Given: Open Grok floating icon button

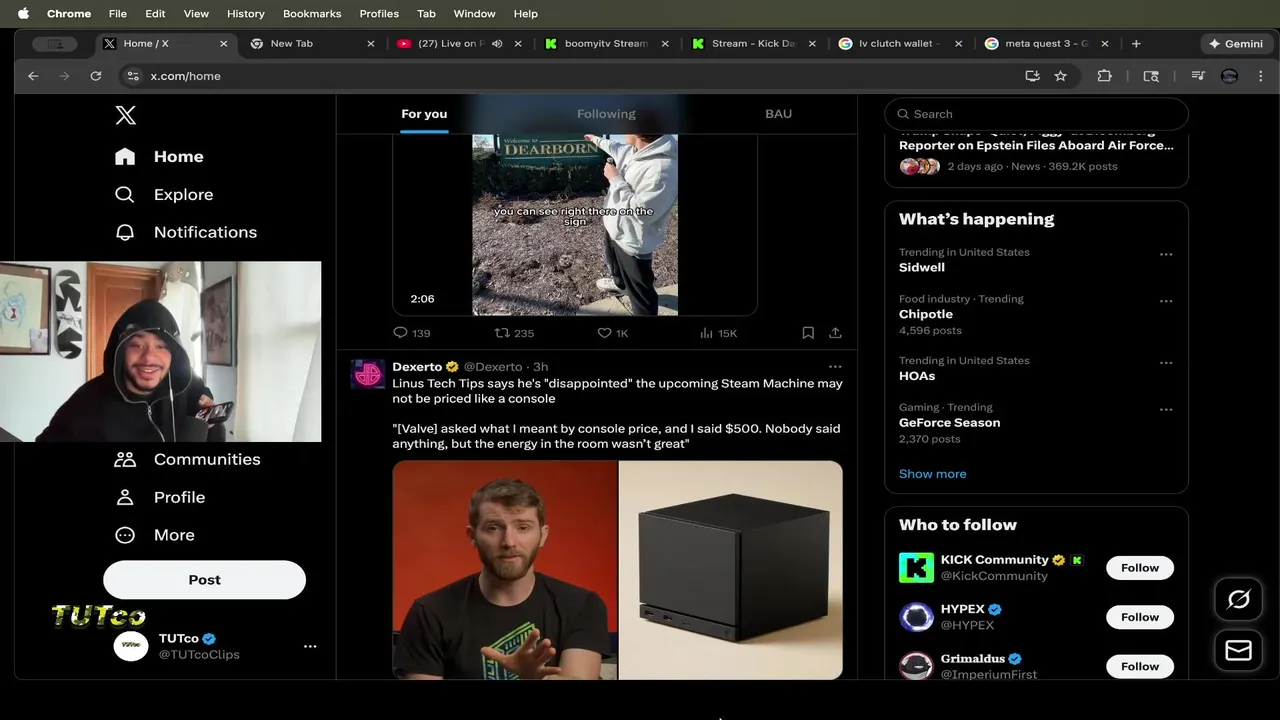Looking at the screenshot, I should pyautogui.click(x=1239, y=599).
